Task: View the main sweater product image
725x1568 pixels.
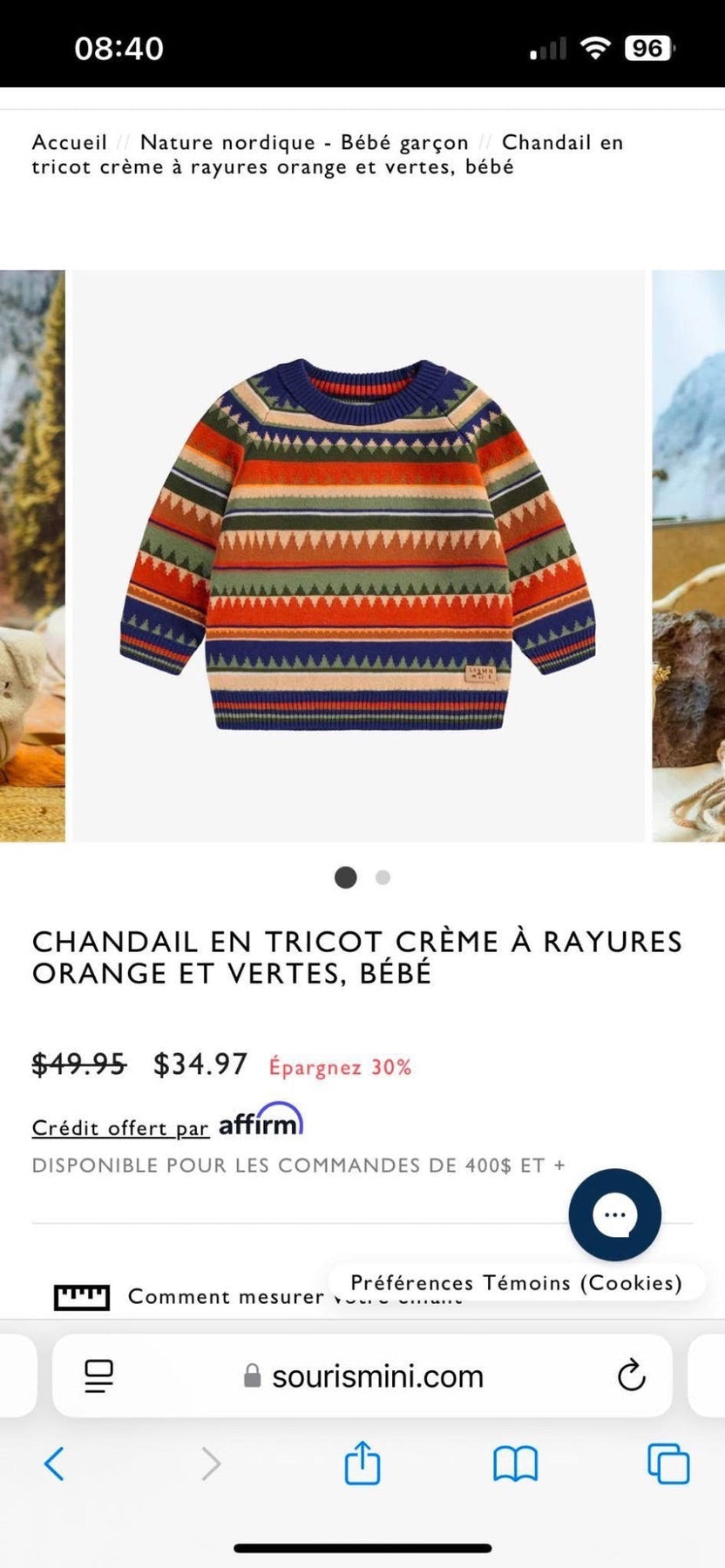Action: pos(358,556)
